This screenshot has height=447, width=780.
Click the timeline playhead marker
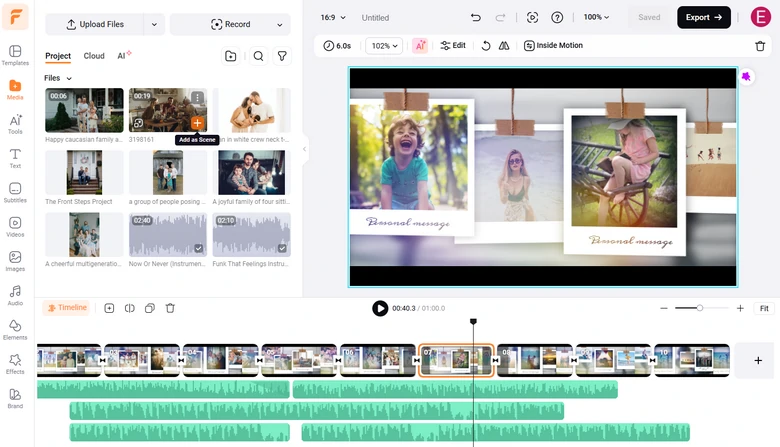coord(473,322)
